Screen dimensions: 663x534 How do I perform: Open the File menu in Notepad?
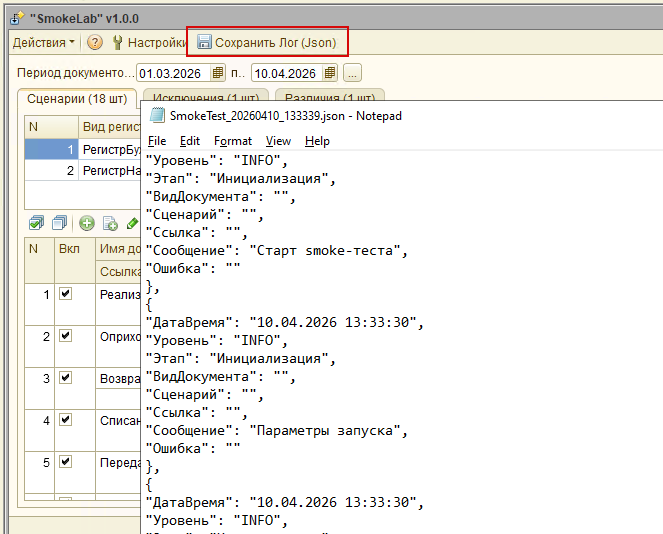point(156,141)
